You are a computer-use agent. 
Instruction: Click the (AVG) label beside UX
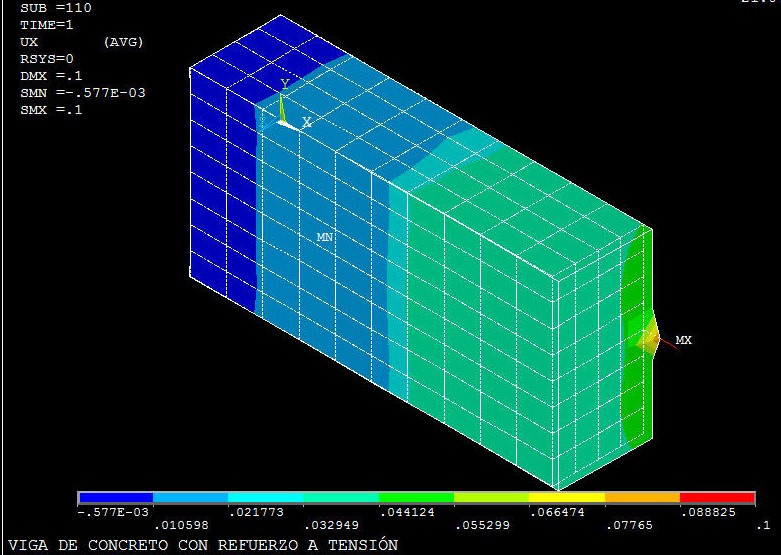[x=123, y=42]
